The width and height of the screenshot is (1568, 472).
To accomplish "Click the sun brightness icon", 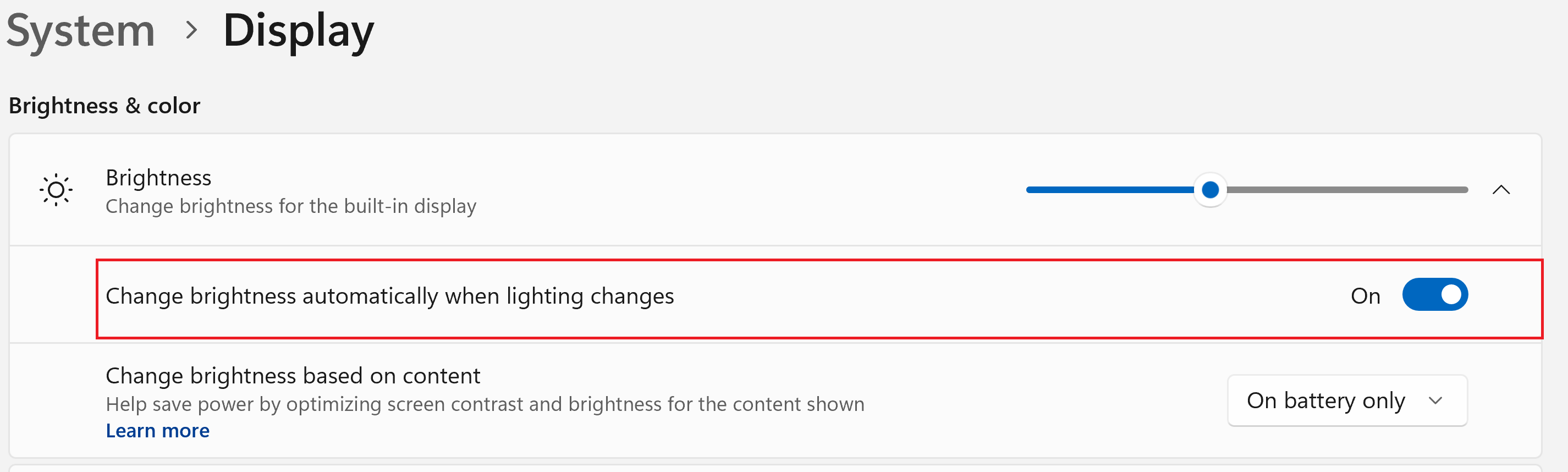I will 56,190.
